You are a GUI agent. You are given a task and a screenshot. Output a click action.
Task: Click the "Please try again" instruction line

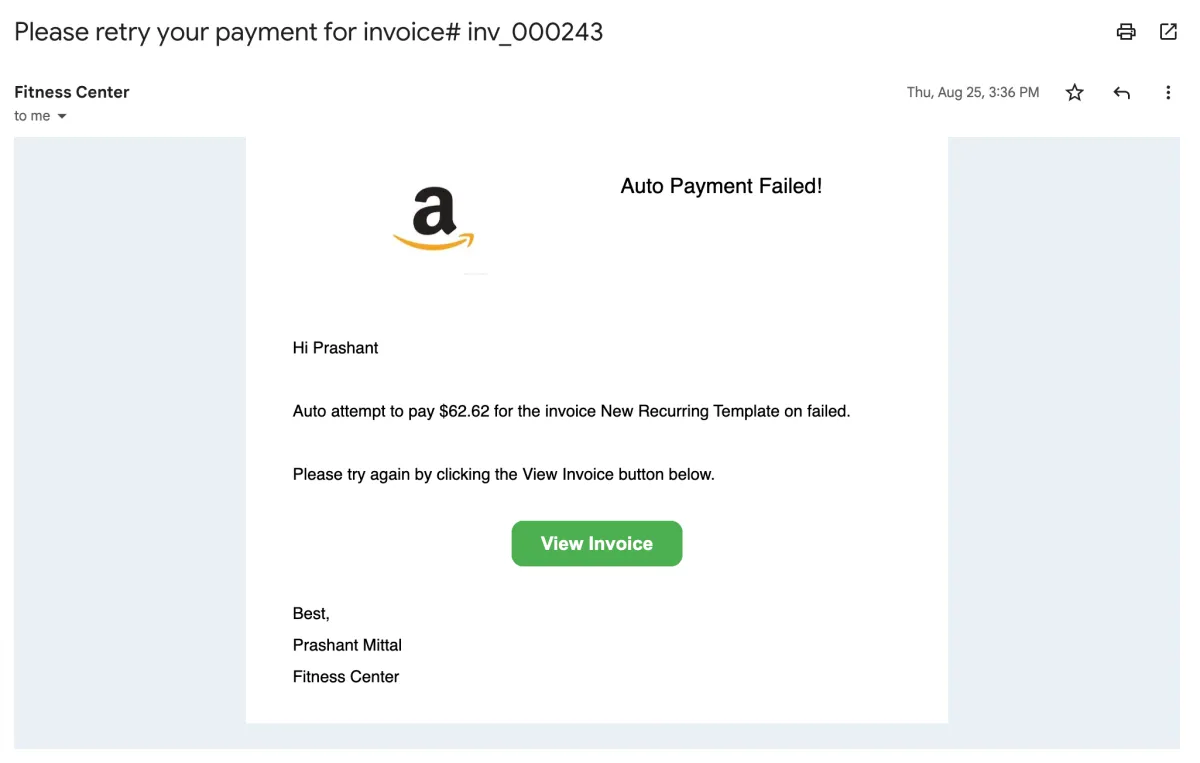pyautogui.click(x=503, y=474)
